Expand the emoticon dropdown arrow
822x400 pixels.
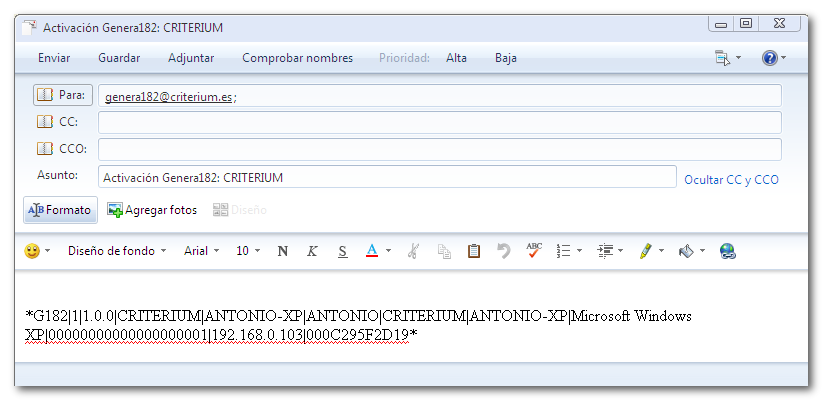click(x=48, y=251)
